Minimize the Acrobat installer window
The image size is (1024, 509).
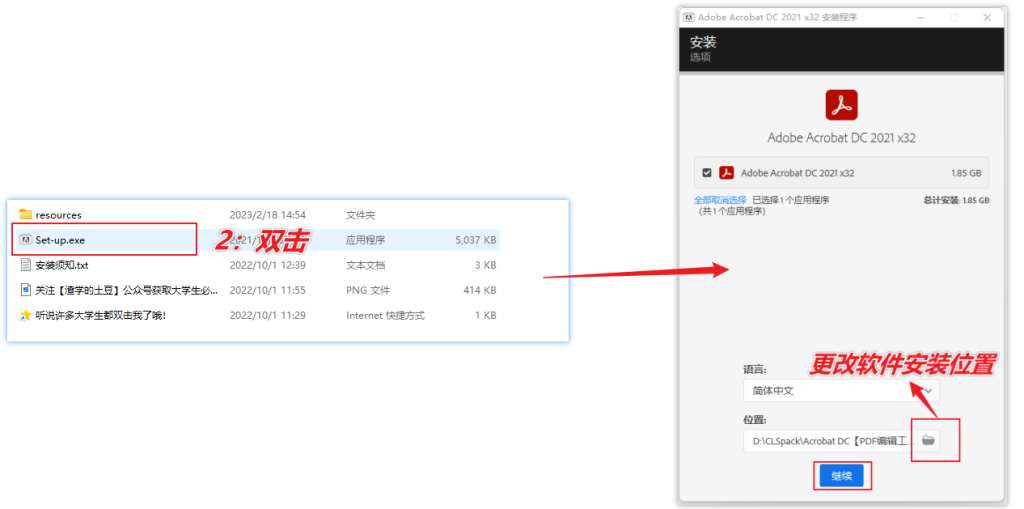(921, 17)
